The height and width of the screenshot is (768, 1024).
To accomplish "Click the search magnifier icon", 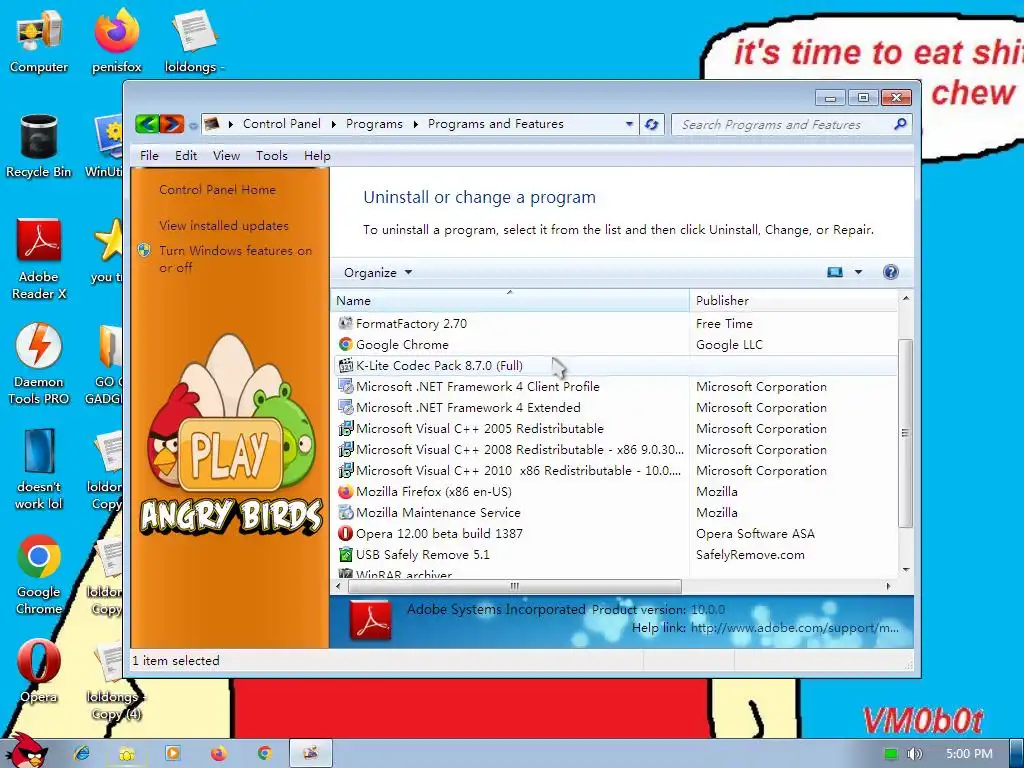I will coord(900,123).
